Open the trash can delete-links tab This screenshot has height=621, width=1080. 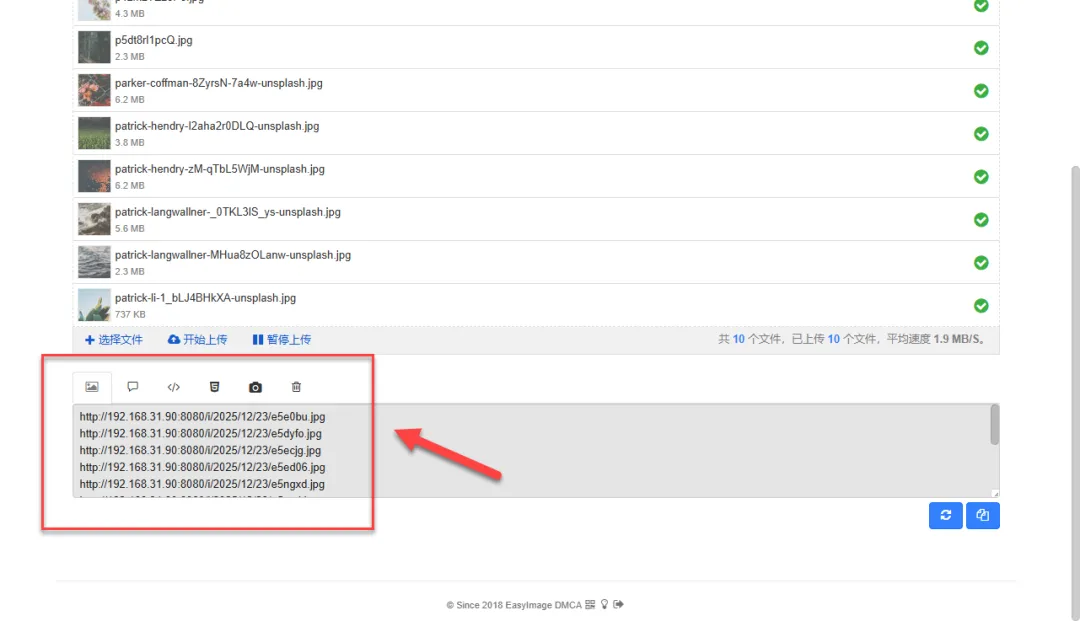[x=296, y=387]
